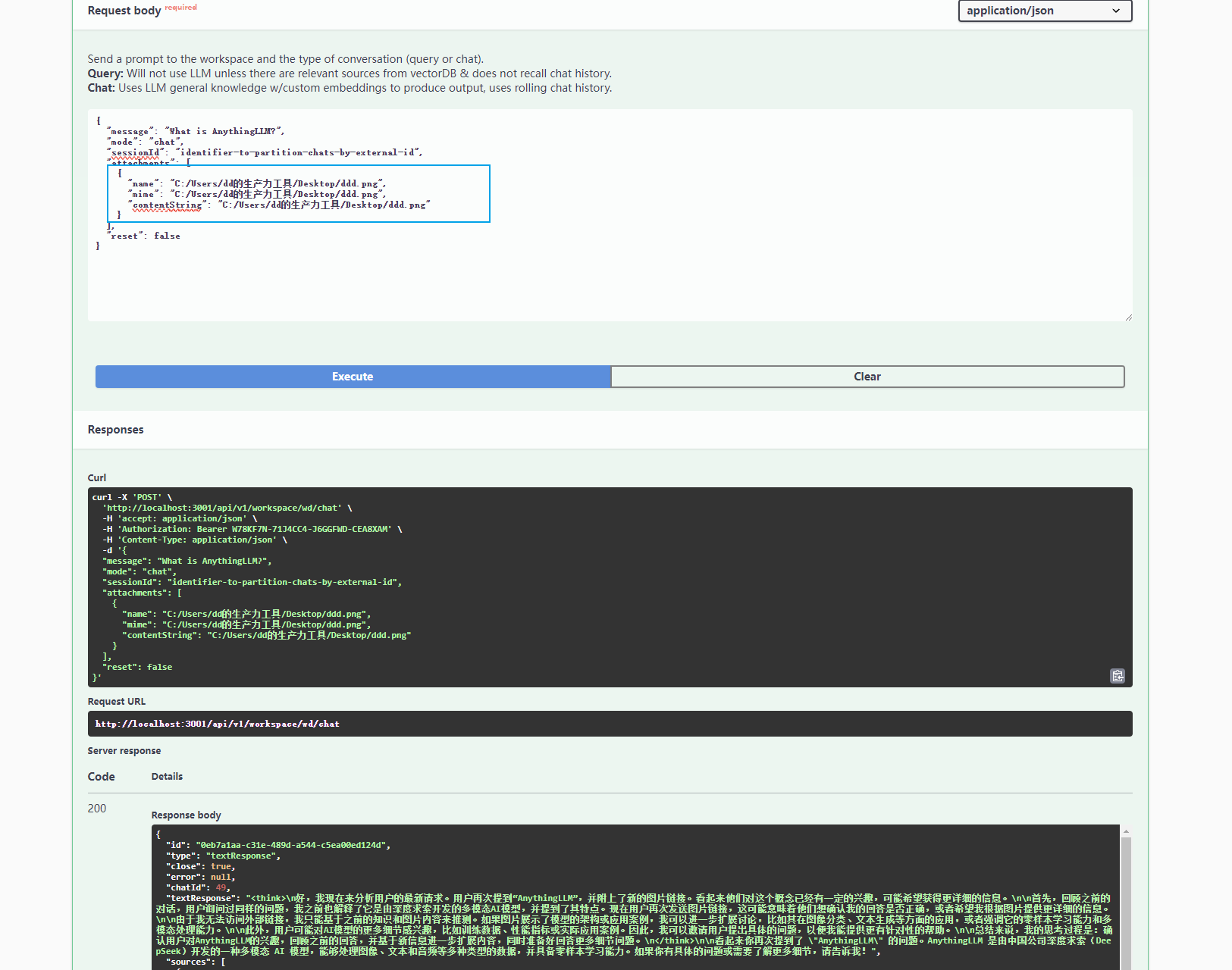This screenshot has height=970, width=1232.
Task: Execute the workspace chat request
Action: [x=353, y=376]
